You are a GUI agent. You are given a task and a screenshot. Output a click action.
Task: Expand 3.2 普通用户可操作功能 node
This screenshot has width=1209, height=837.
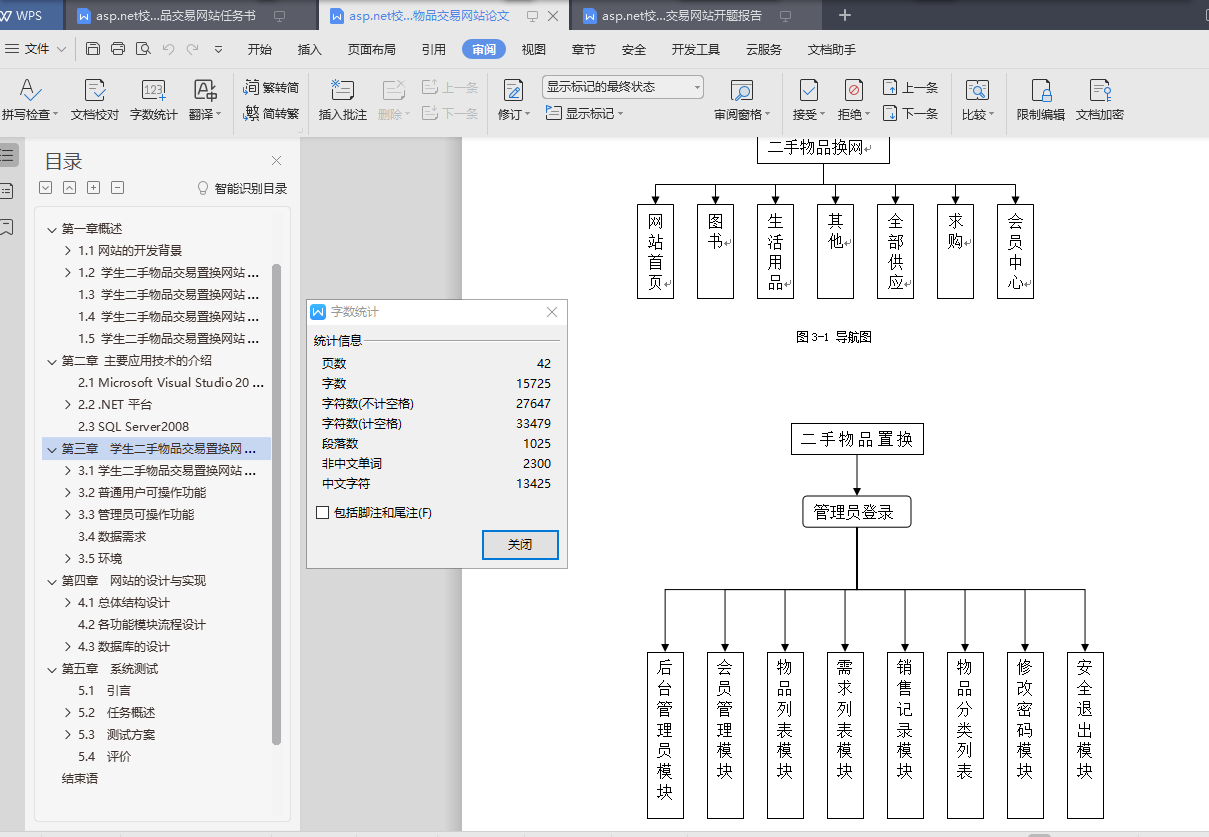click(x=68, y=493)
